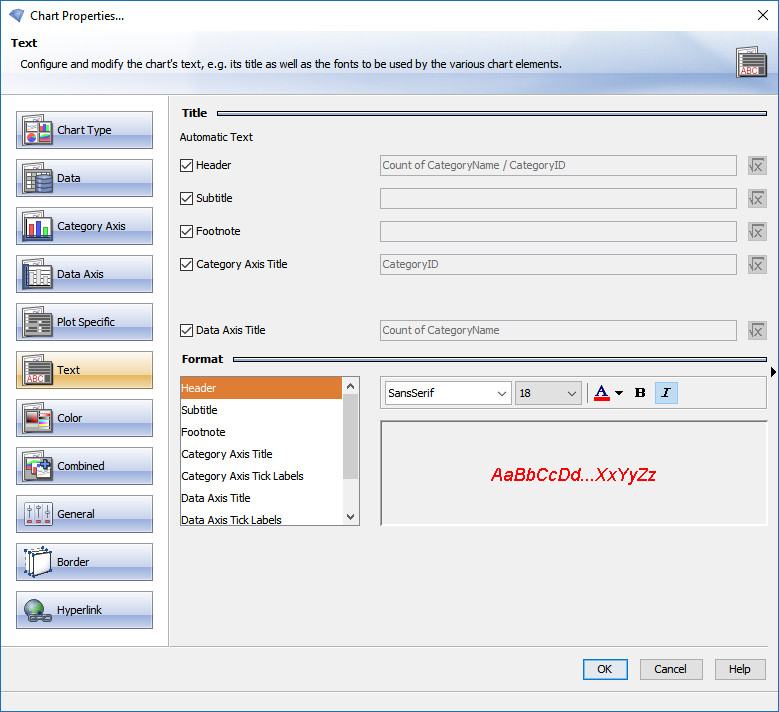Toggle italic font style
The image size is (779, 712).
click(x=666, y=393)
